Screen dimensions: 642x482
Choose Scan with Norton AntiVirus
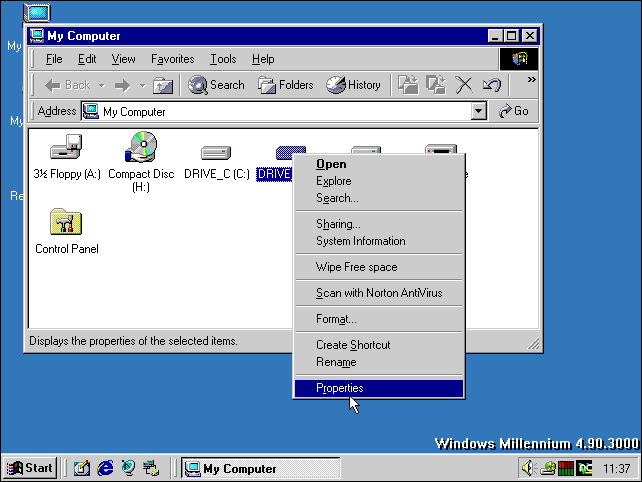379,293
